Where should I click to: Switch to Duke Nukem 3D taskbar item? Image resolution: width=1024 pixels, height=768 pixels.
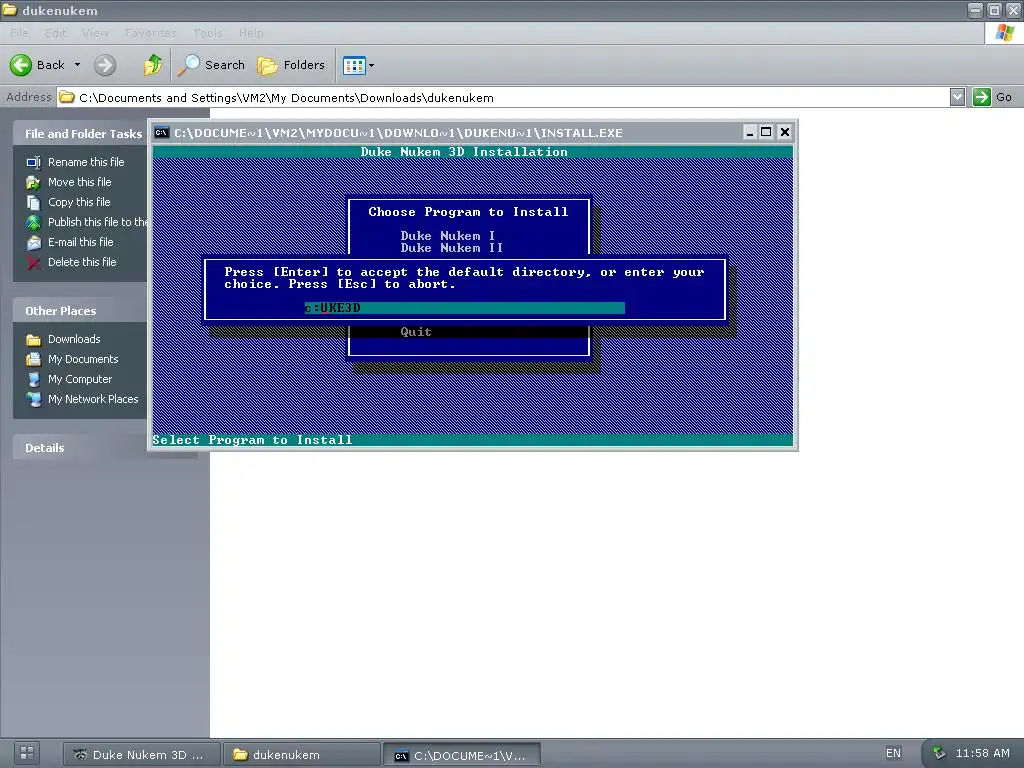coord(140,754)
